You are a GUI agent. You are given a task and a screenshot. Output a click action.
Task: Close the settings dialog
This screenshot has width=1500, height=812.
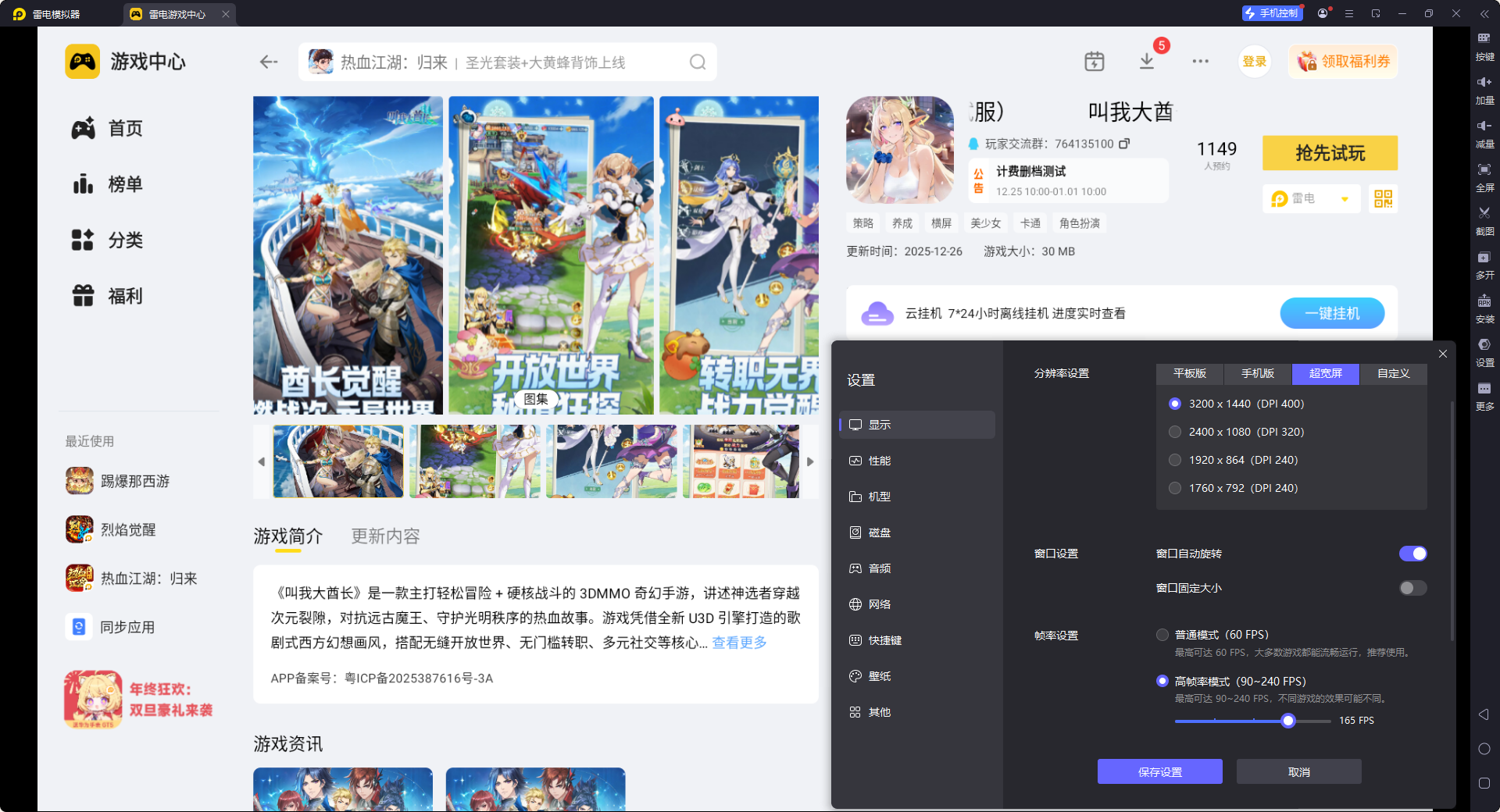[1443, 354]
